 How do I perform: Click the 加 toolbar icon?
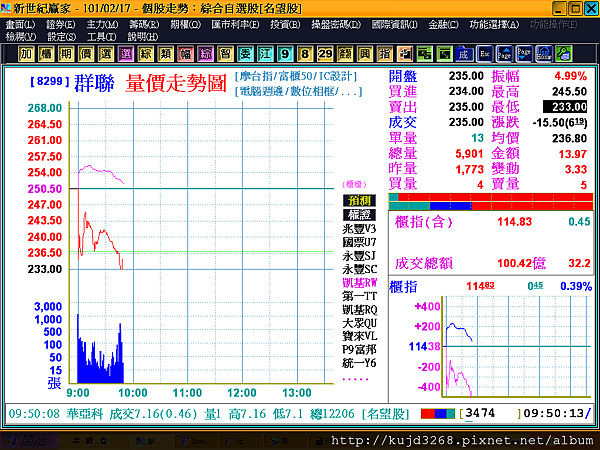(26, 54)
